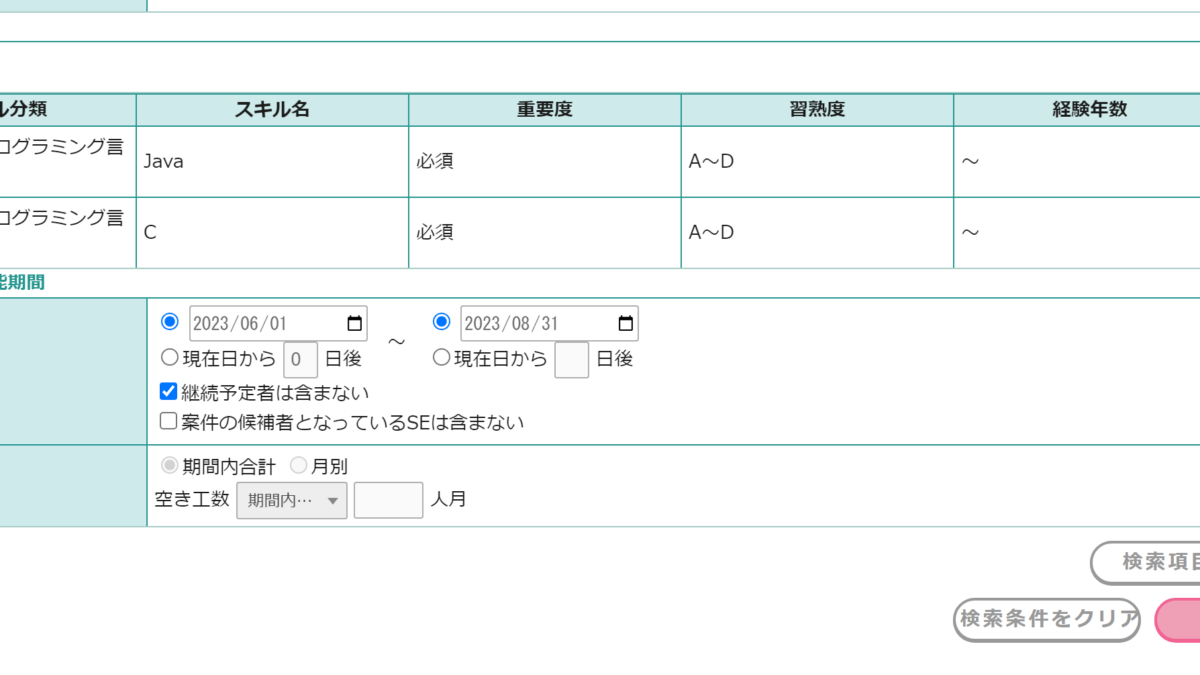Image resolution: width=1200 pixels, height=675 pixels.
Task: Click the スキル名 column header
Action: [272, 110]
